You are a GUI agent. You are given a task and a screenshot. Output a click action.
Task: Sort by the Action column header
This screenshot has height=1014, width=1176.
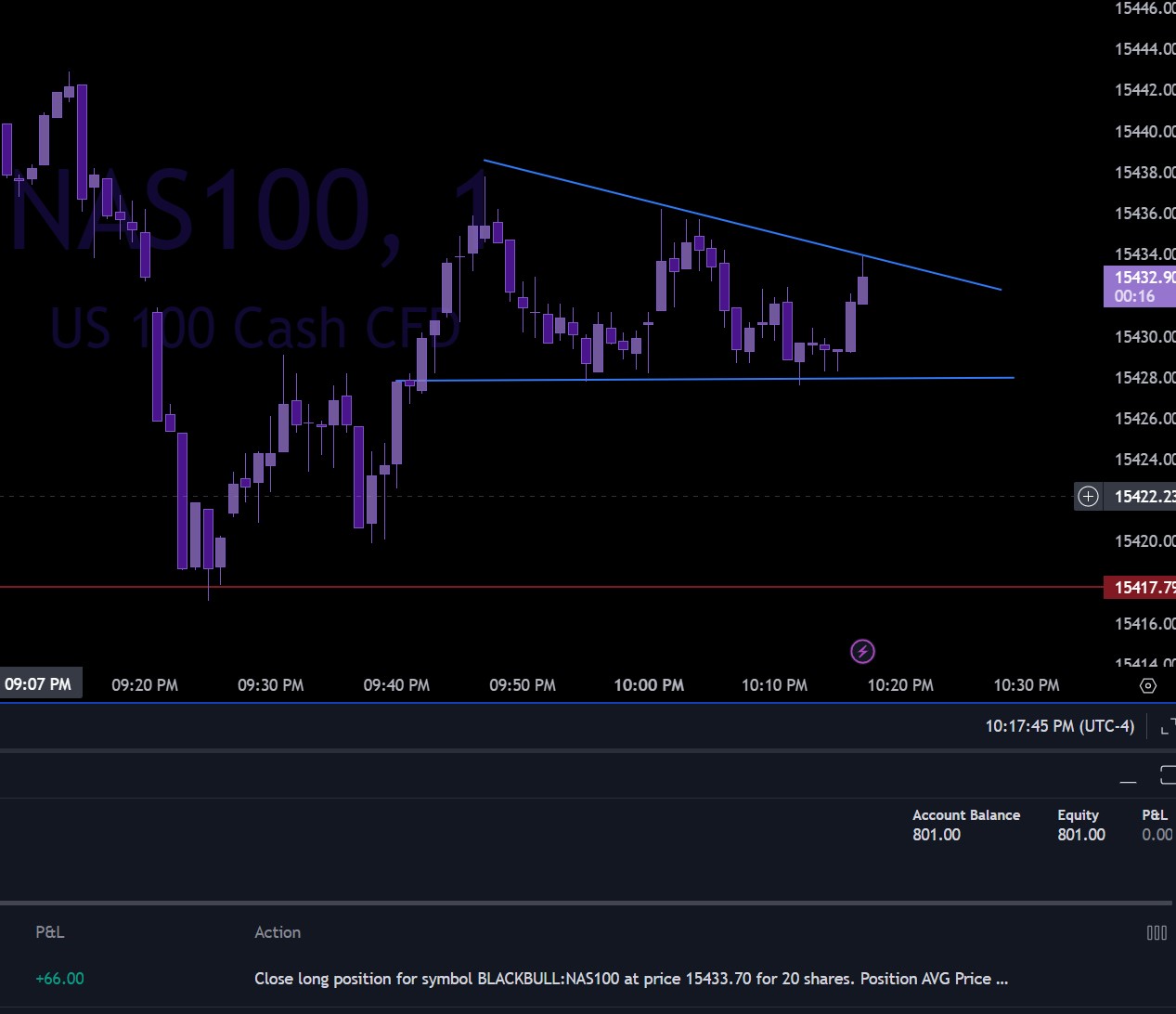278,932
